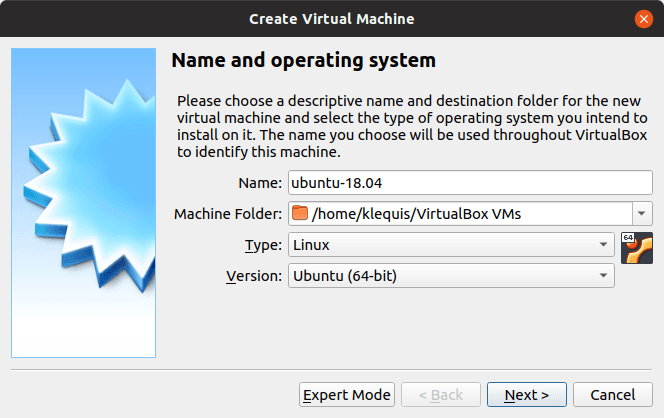This screenshot has width=664, height=418.
Task: Switch to Expert Mode
Action: pyautogui.click(x=347, y=395)
